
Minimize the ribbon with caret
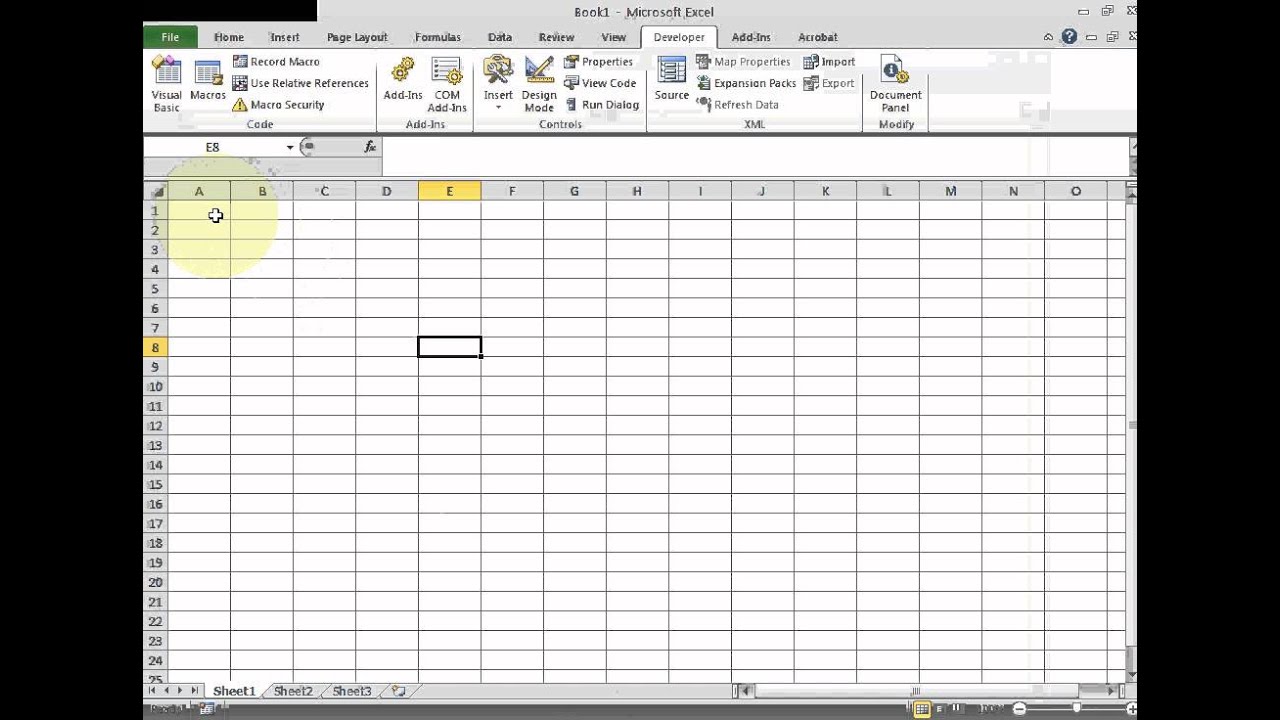pyautogui.click(x=1048, y=37)
